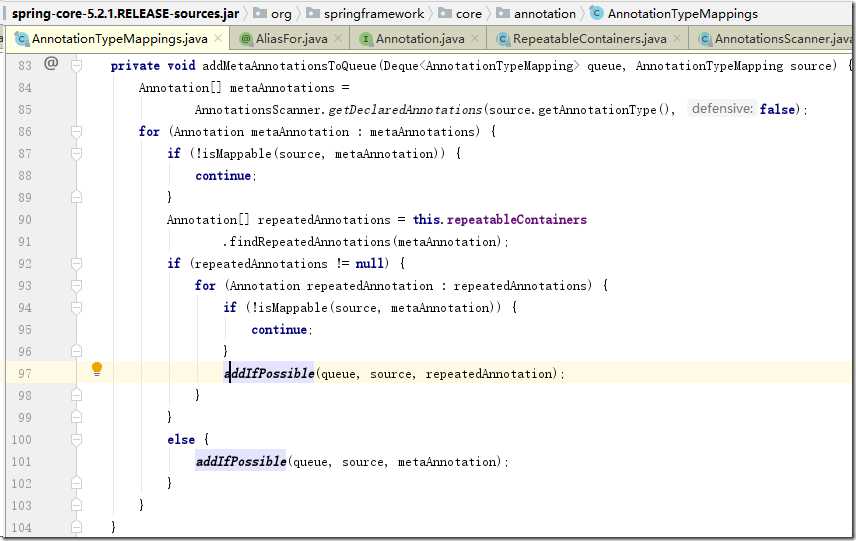Click the class icon on RepeatableContainers.java tab

point(503,39)
